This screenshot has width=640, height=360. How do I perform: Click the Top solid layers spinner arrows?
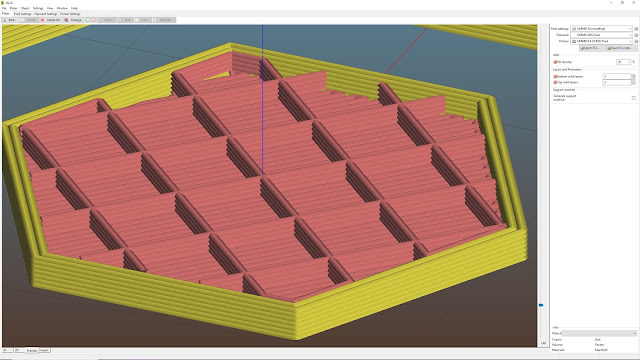[x=633, y=82]
